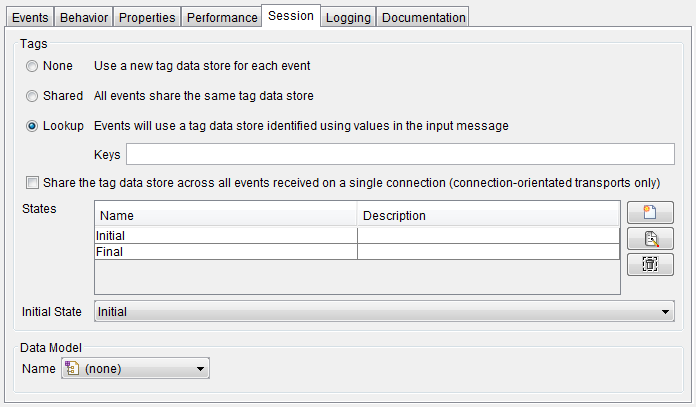The image size is (696, 407).
Task: Select the Initial row in States table
Action: click(x=226, y=235)
